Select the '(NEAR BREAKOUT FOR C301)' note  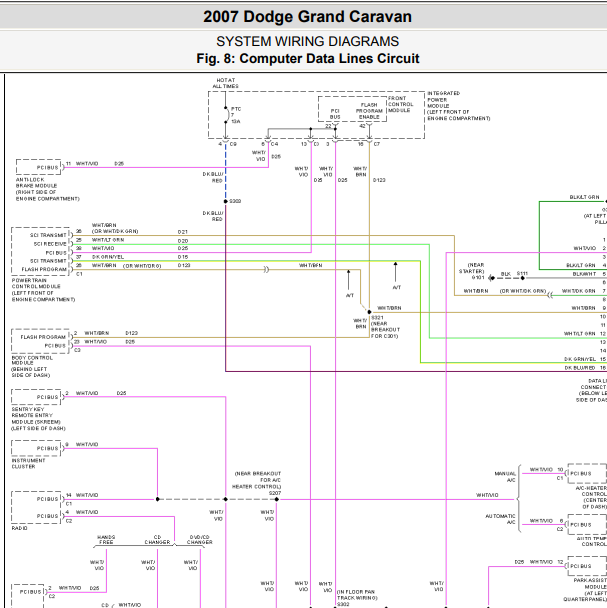385,330
